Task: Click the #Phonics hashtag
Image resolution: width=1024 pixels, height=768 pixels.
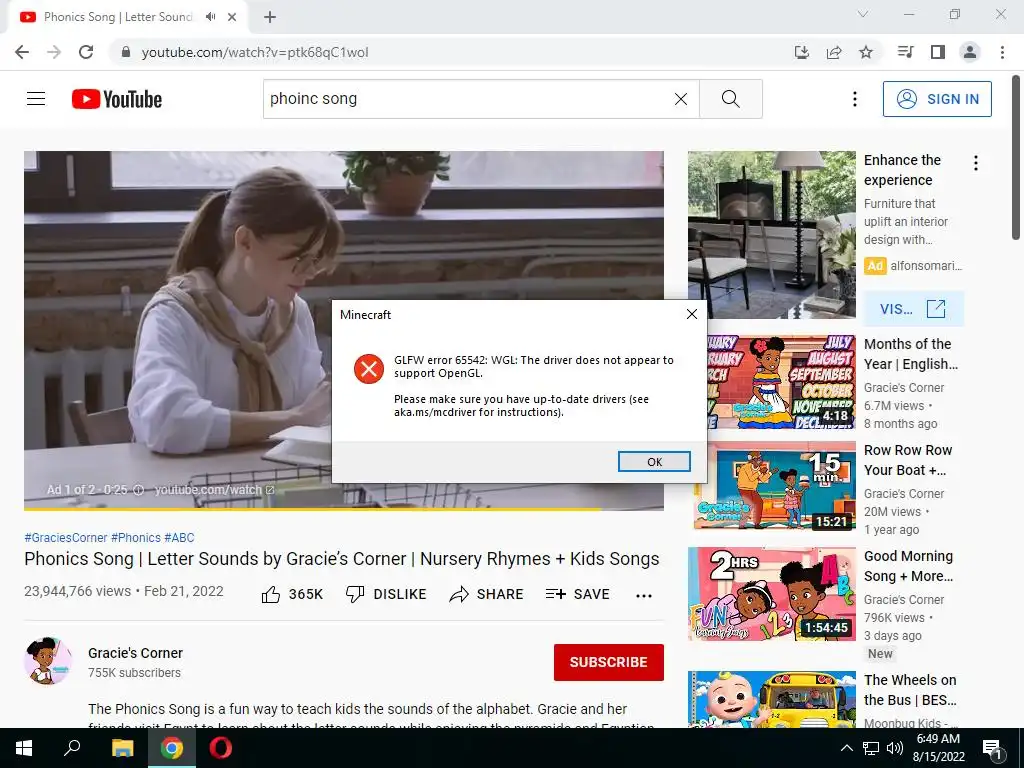Action: 136,537
